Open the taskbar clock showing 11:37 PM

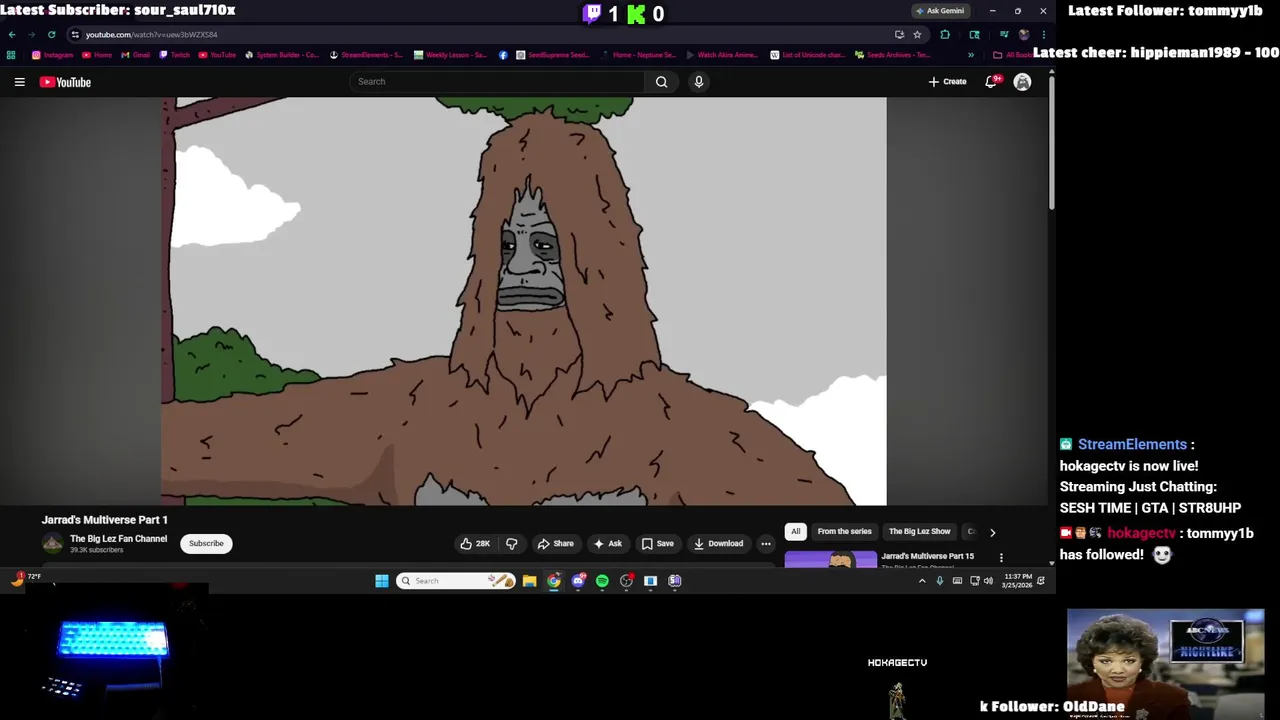(1017, 581)
